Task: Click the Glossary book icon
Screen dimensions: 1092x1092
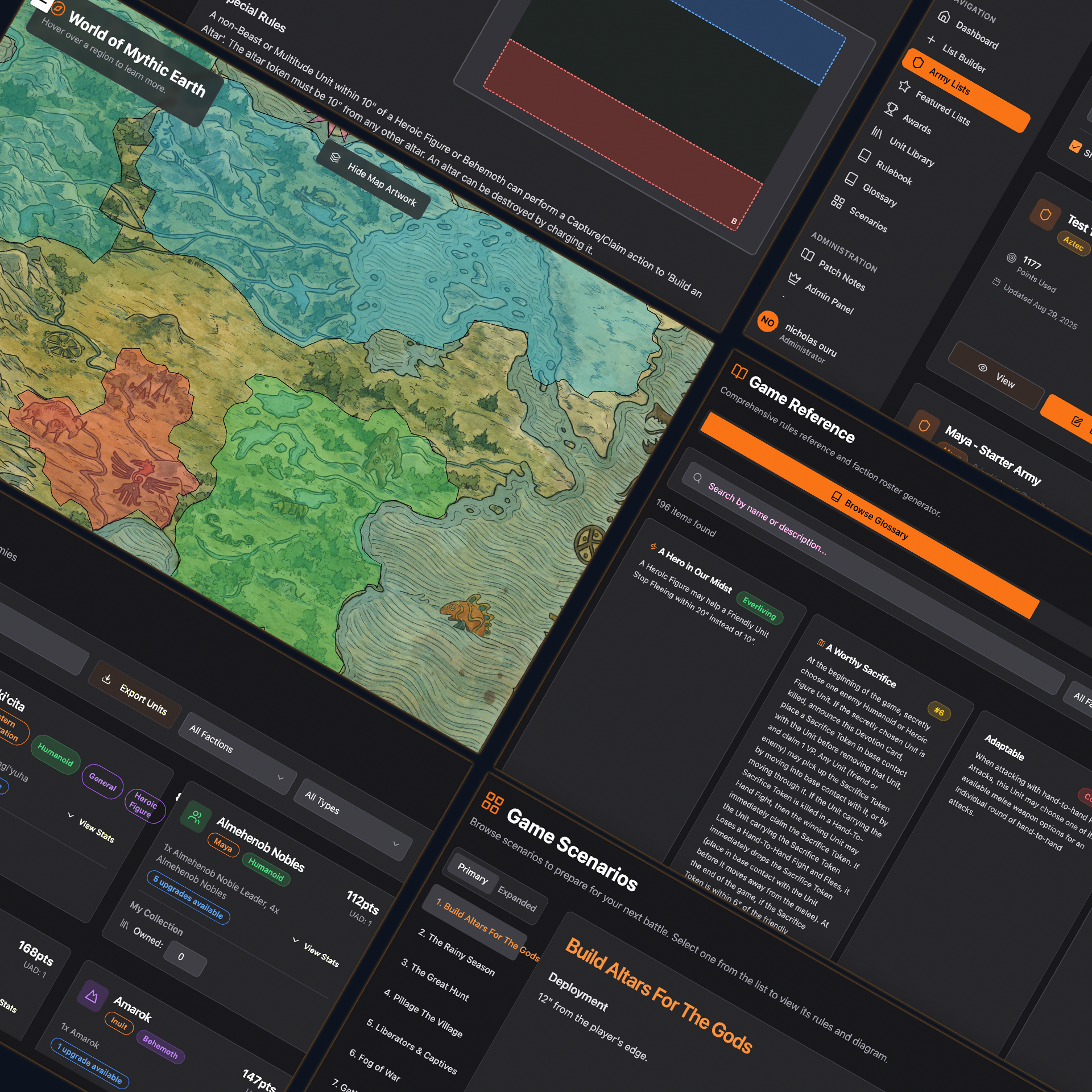Action: pos(851,179)
